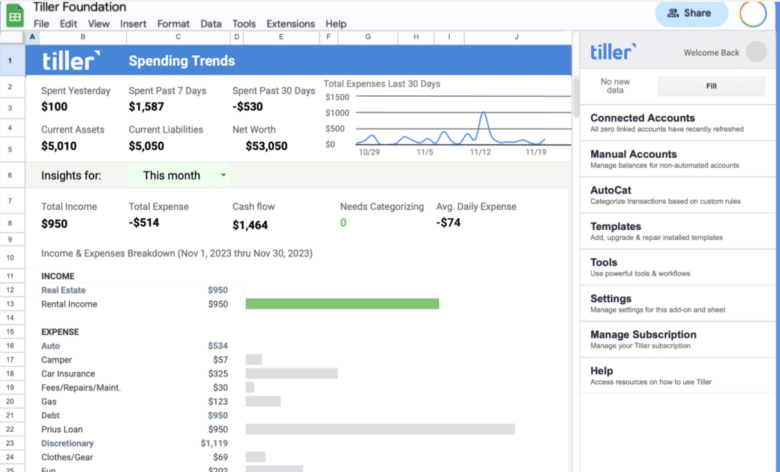Click the Tiller logo in the sheet header

[71, 61]
